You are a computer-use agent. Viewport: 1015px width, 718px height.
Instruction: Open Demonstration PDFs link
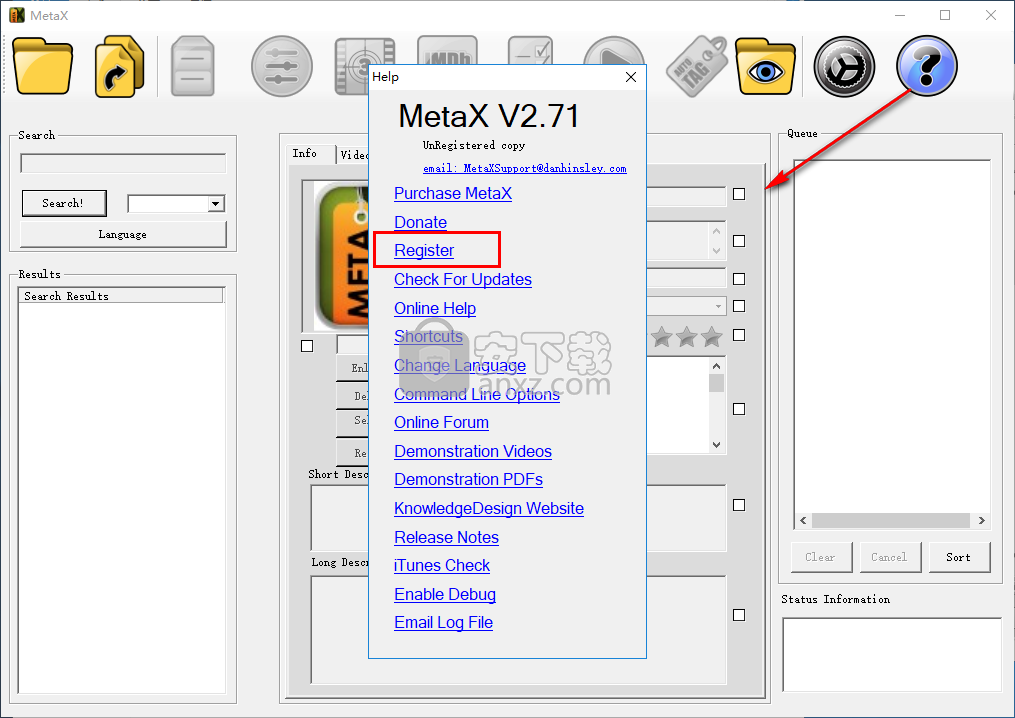469,480
